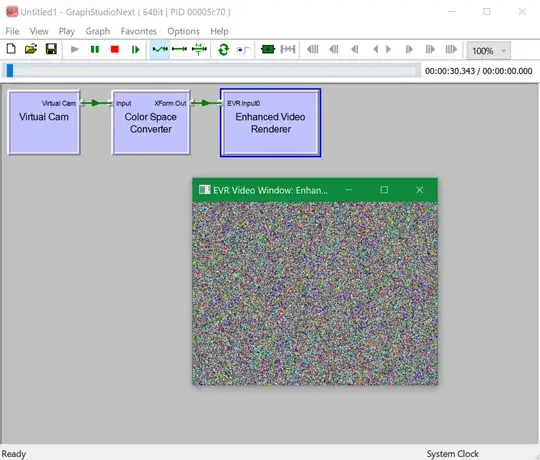Click the New graph document icon
This screenshot has height=460, width=540.
[11, 49]
